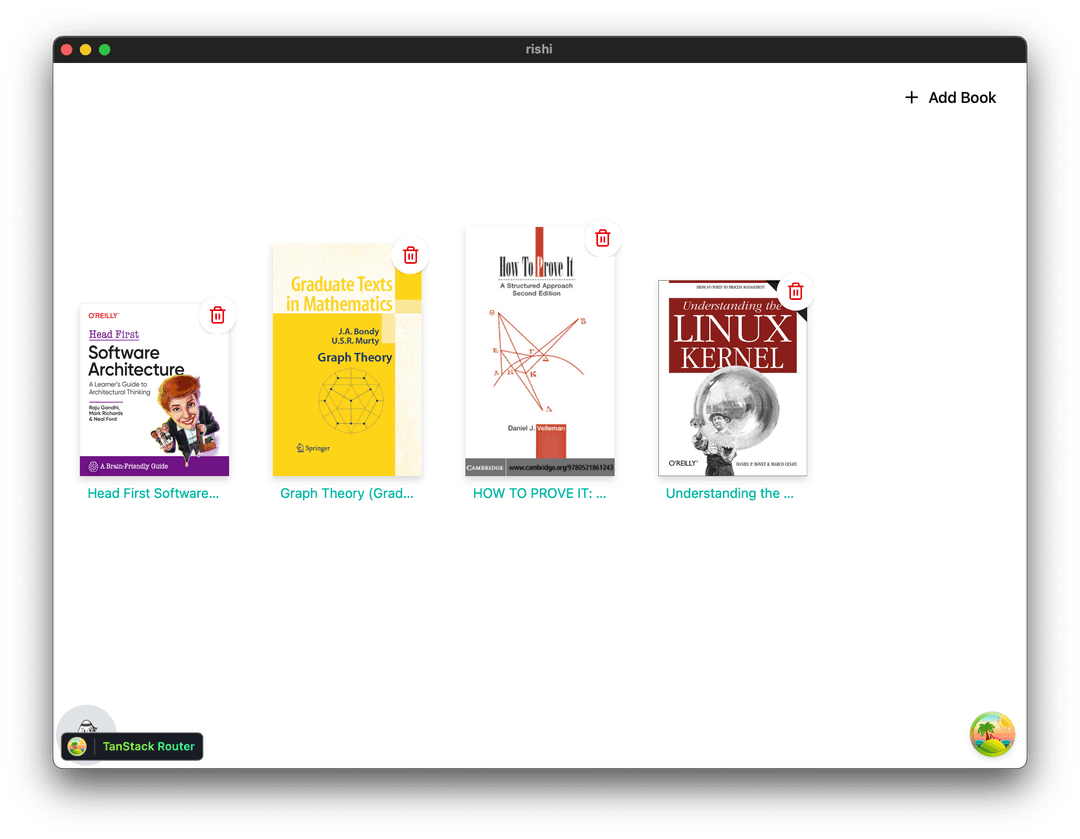Click the plus icon beside Add Book
Image resolution: width=1080 pixels, height=839 pixels.
(x=911, y=97)
